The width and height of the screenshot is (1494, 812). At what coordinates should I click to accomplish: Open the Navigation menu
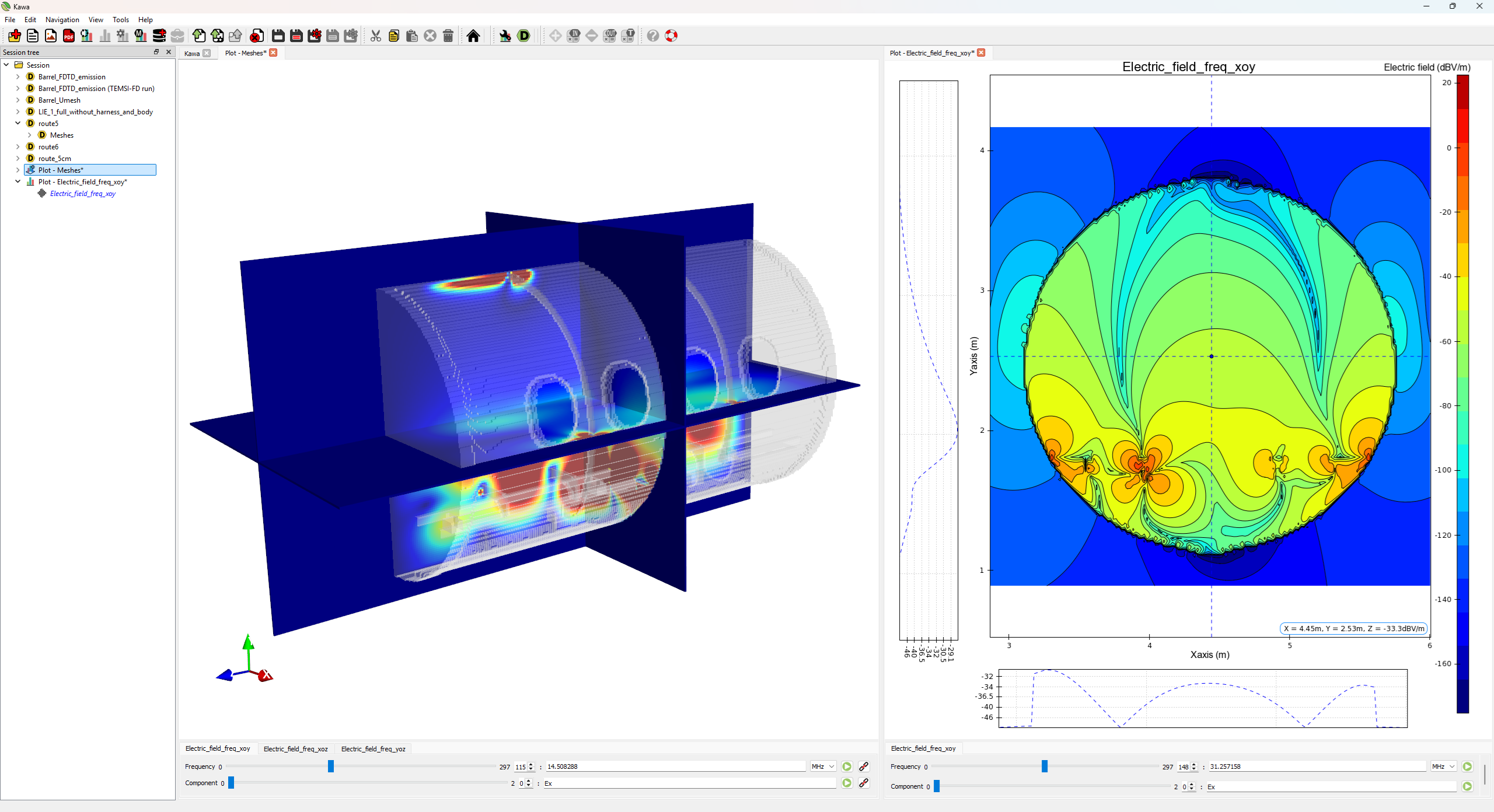(62, 20)
